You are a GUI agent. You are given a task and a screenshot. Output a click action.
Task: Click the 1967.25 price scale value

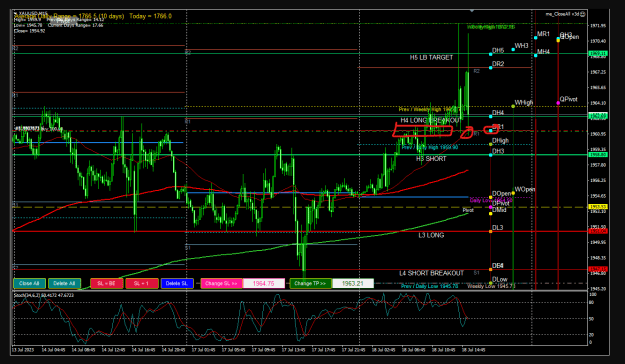click(x=598, y=72)
